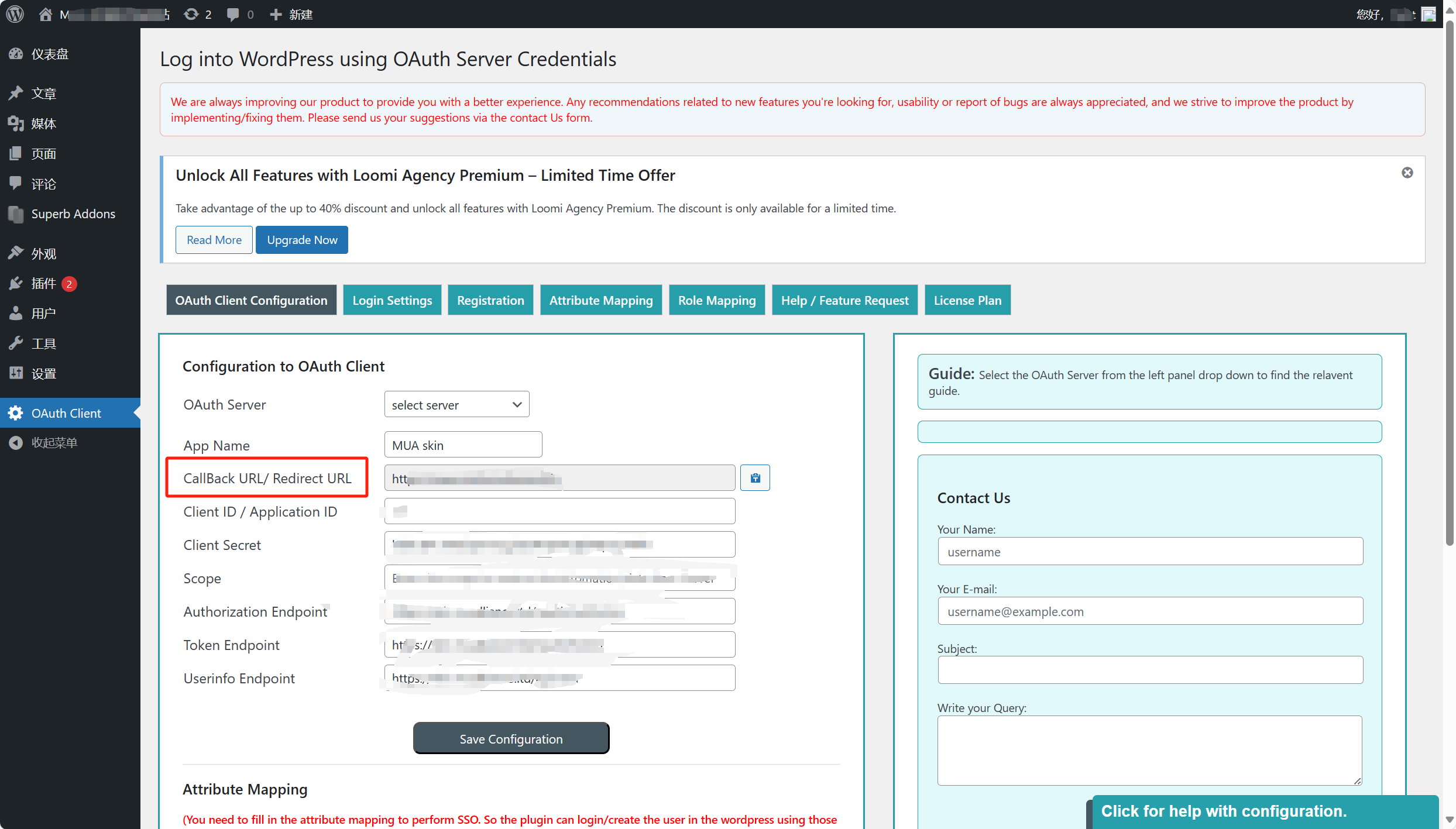
Task: Click Read More in premium offer
Action: tap(214, 240)
